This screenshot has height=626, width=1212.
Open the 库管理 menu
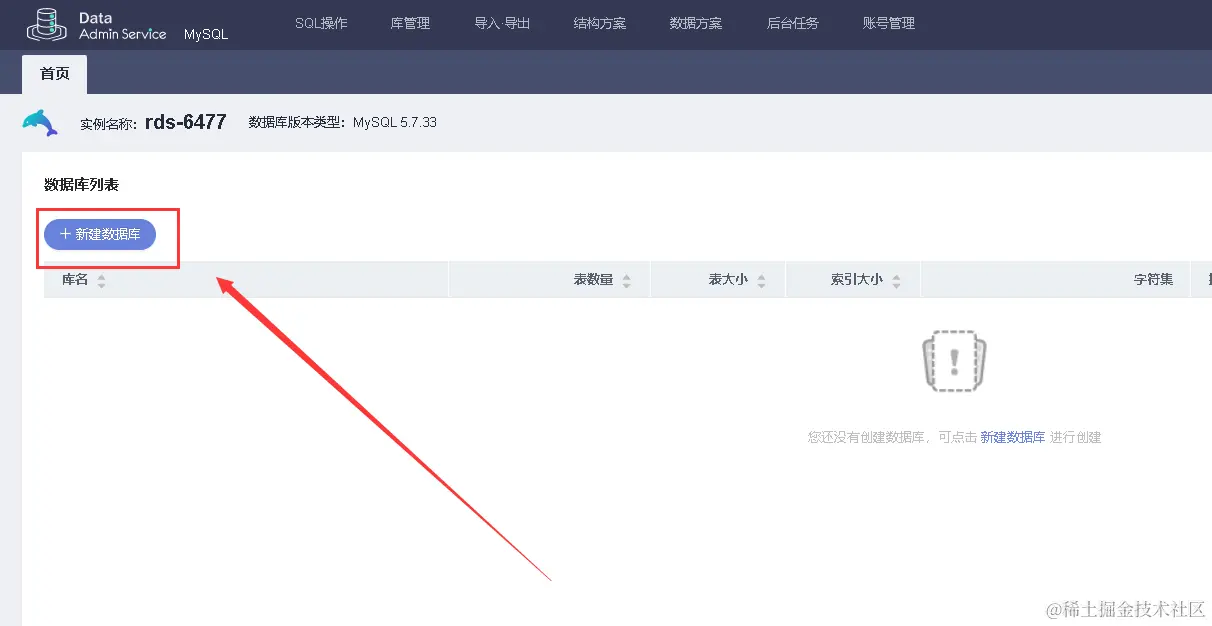(410, 23)
